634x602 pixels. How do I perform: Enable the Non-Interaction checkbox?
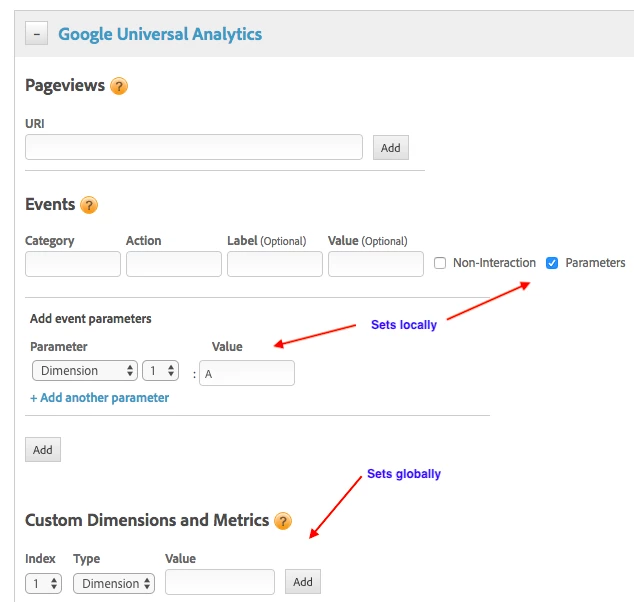point(440,263)
